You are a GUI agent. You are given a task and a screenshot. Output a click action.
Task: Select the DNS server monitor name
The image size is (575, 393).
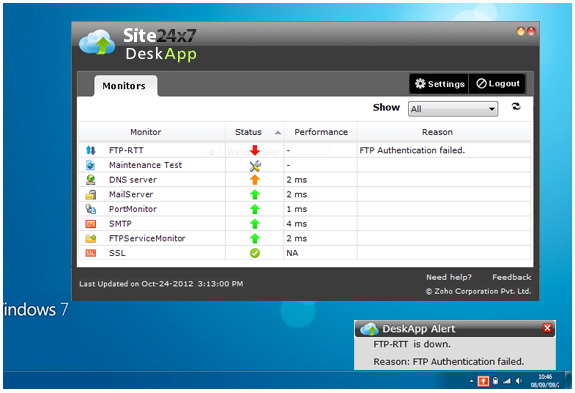[133, 180]
